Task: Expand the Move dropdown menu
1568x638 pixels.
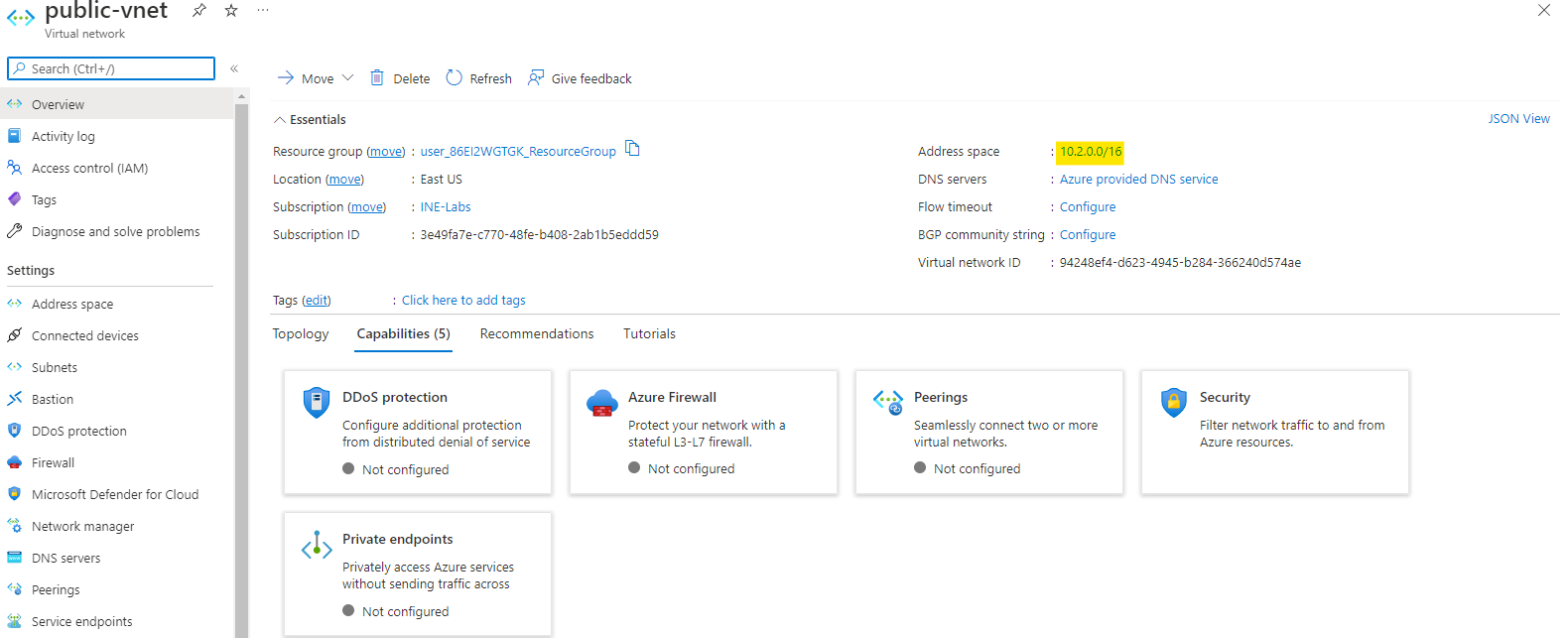Action: pyautogui.click(x=347, y=78)
